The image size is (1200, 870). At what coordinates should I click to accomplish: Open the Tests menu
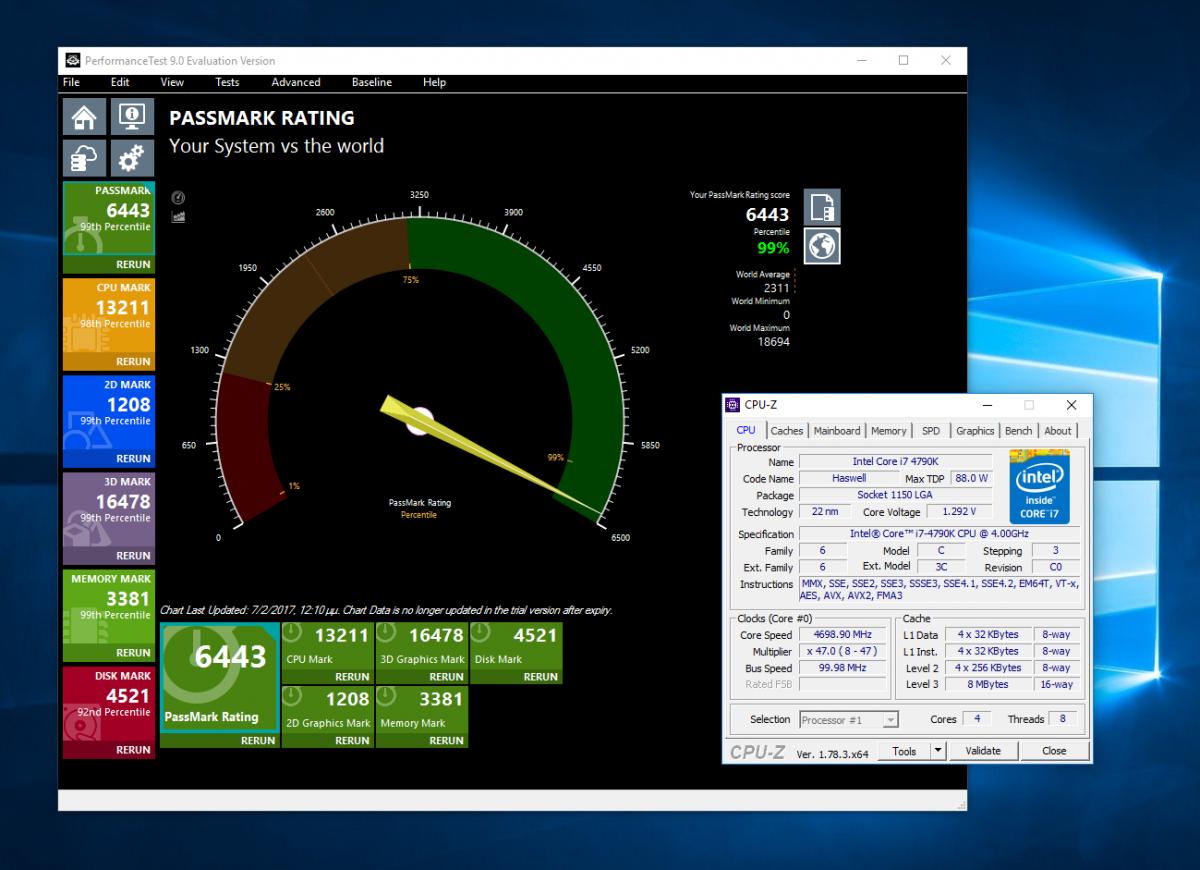point(227,82)
